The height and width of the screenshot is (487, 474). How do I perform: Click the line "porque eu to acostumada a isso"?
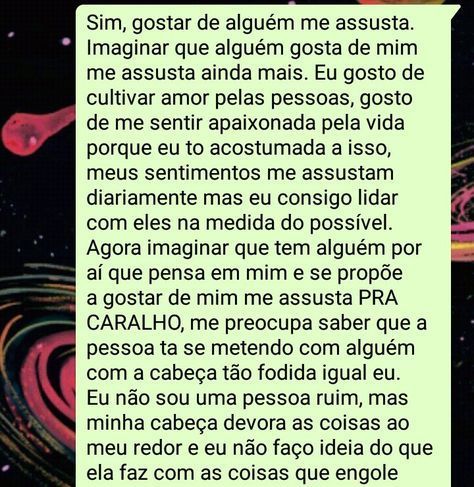coord(238,149)
